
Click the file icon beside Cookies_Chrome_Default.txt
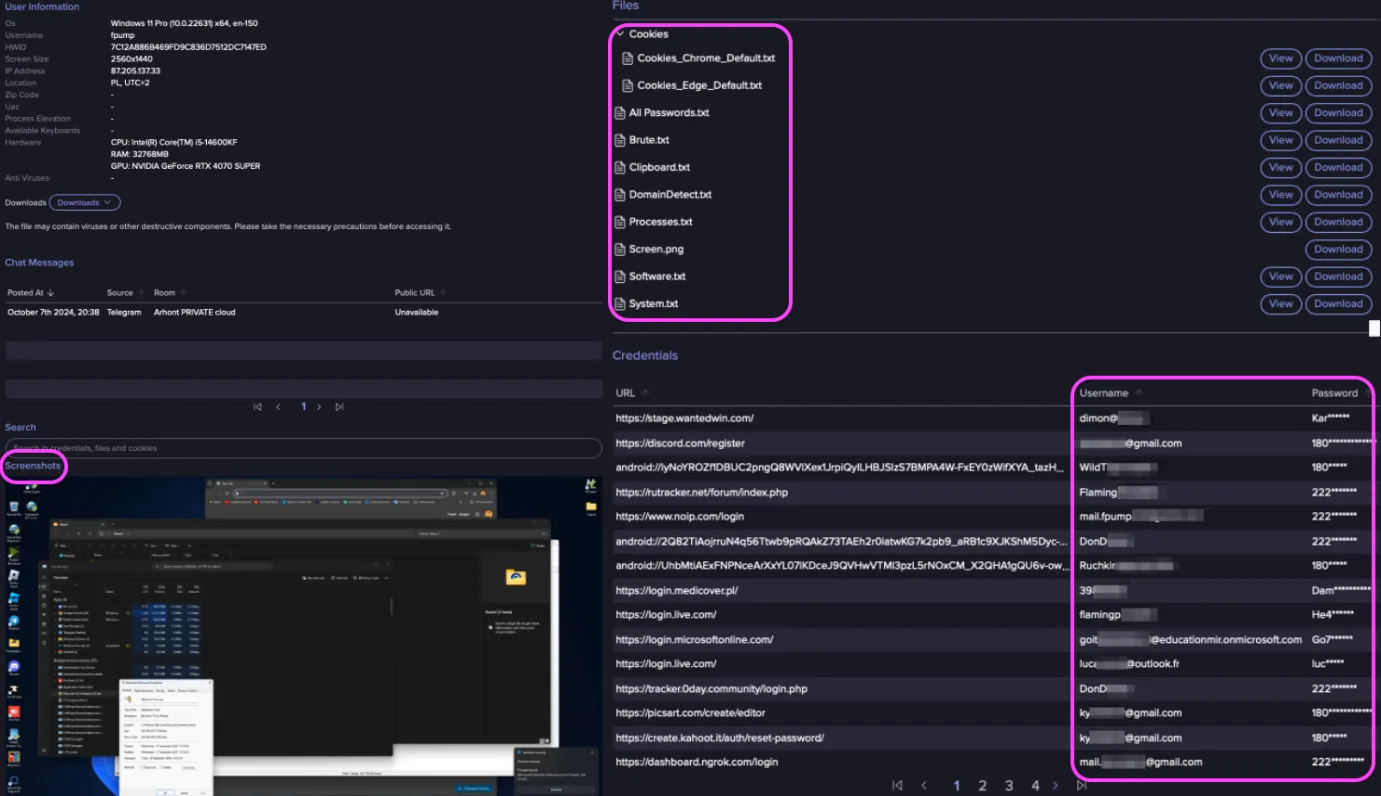pyautogui.click(x=628, y=59)
